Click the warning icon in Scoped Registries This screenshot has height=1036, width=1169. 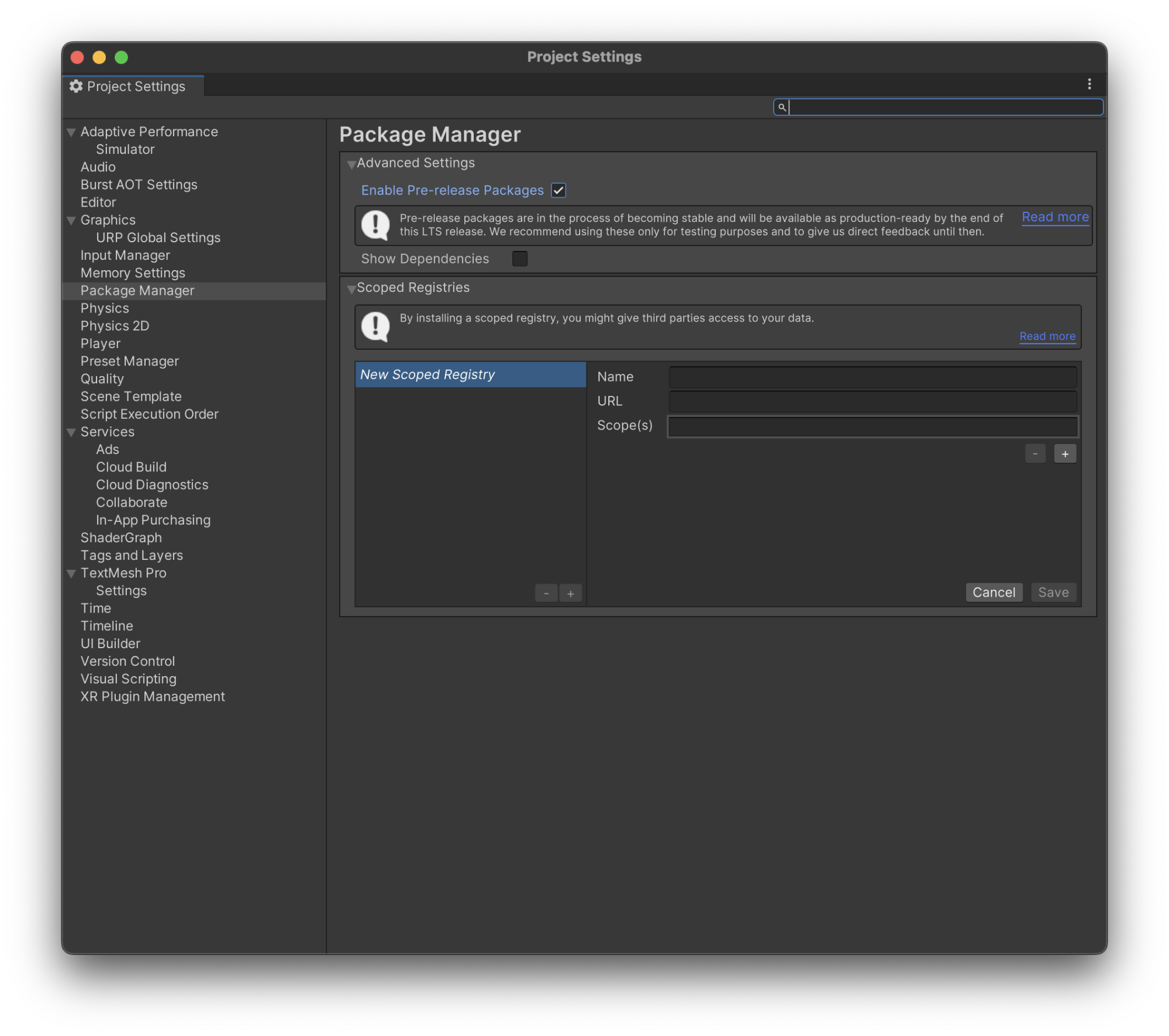(x=376, y=325)
